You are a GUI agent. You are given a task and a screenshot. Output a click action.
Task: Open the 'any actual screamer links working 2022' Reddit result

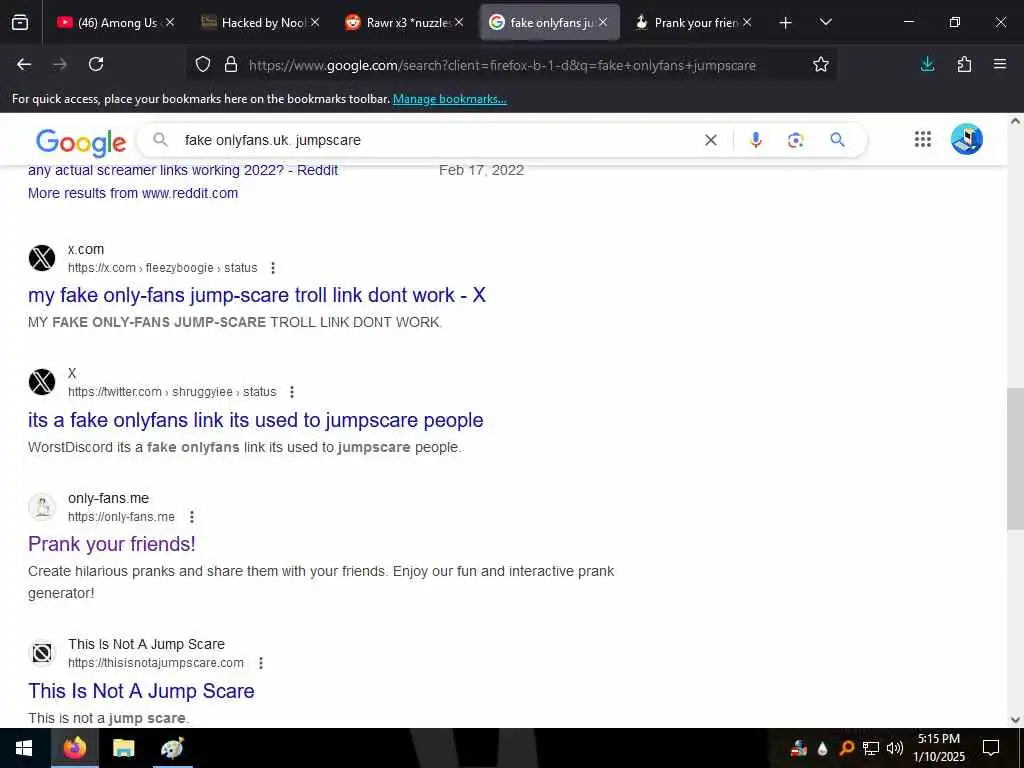click(x=183, y=170)
